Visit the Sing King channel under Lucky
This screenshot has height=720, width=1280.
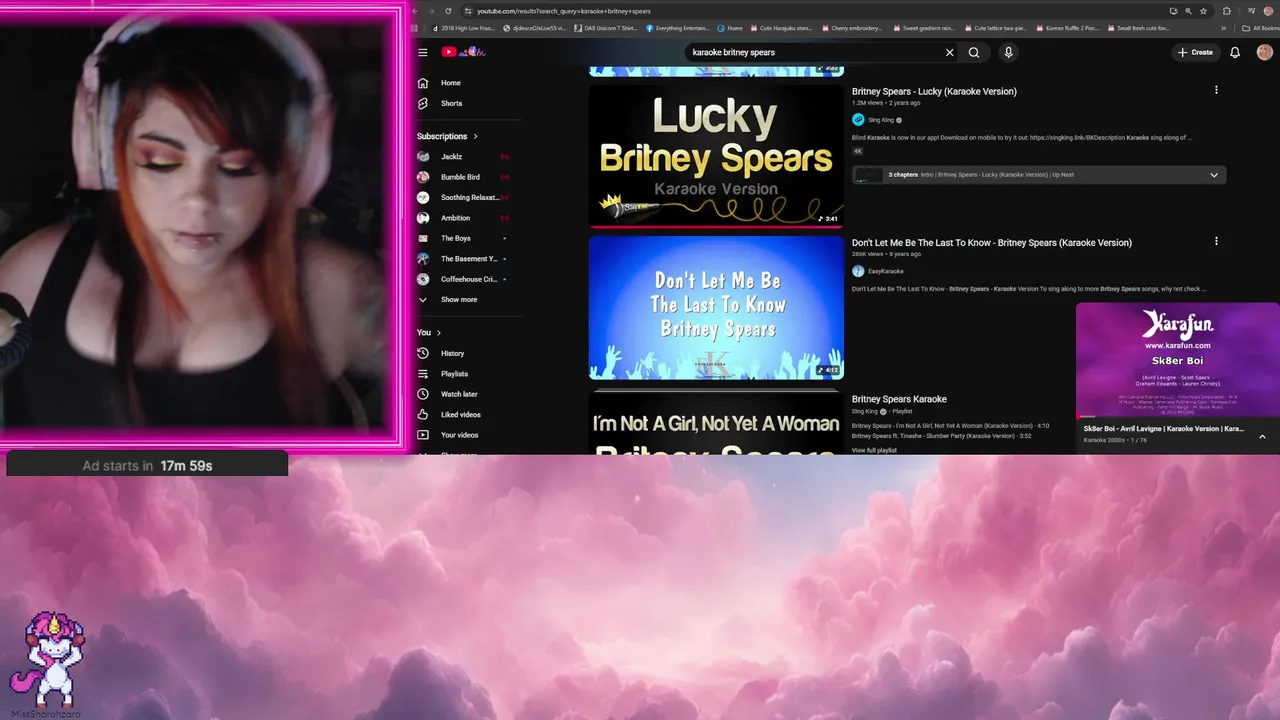coord(881,120)
